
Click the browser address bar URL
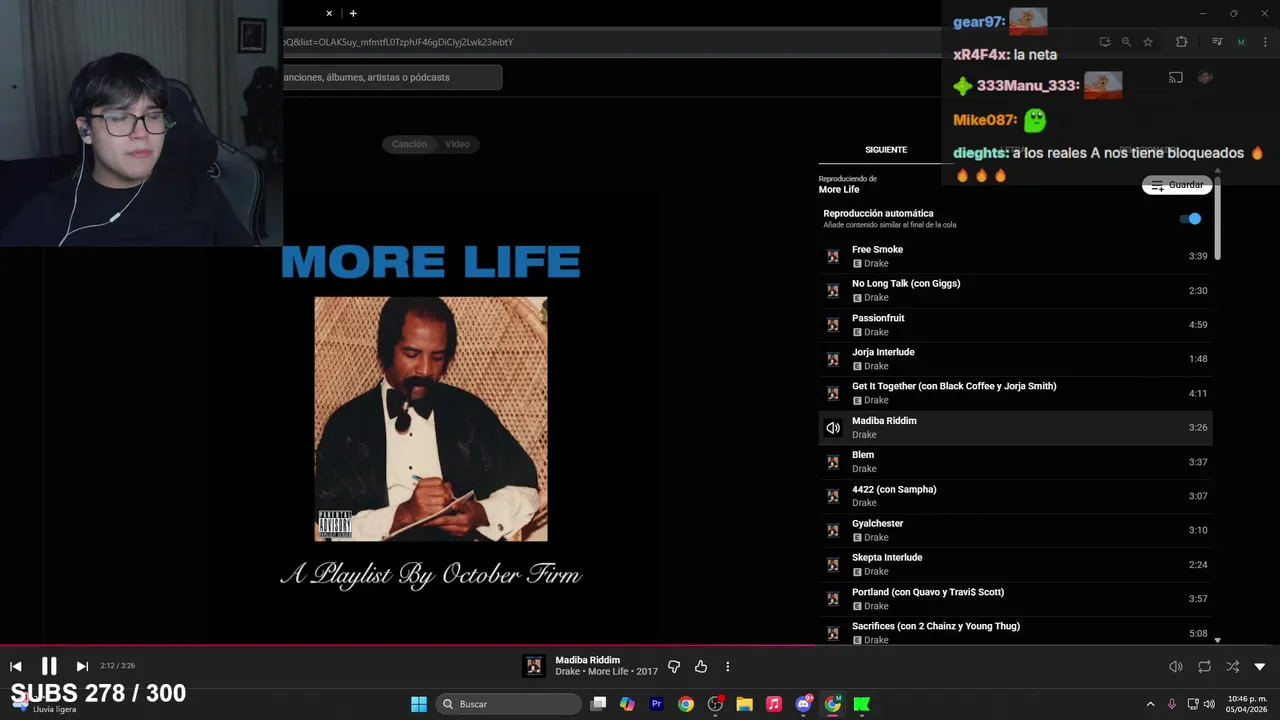click(x=398, y=42)
